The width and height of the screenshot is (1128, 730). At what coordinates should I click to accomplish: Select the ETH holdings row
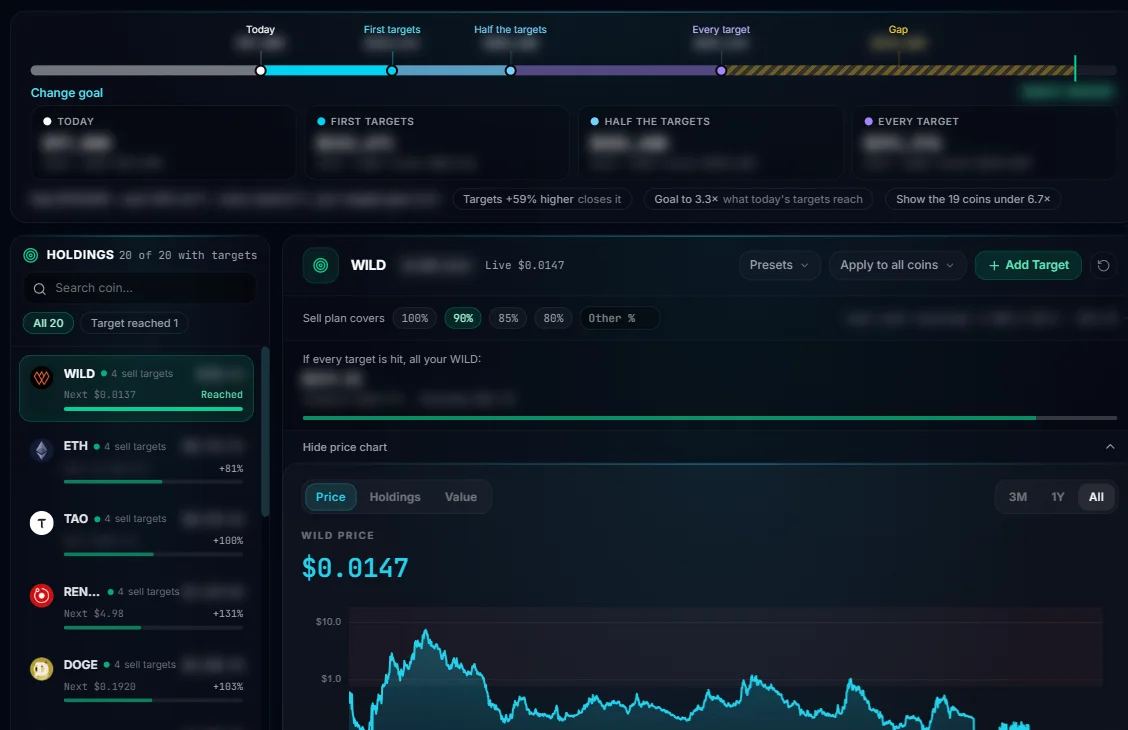click(137, 460)
